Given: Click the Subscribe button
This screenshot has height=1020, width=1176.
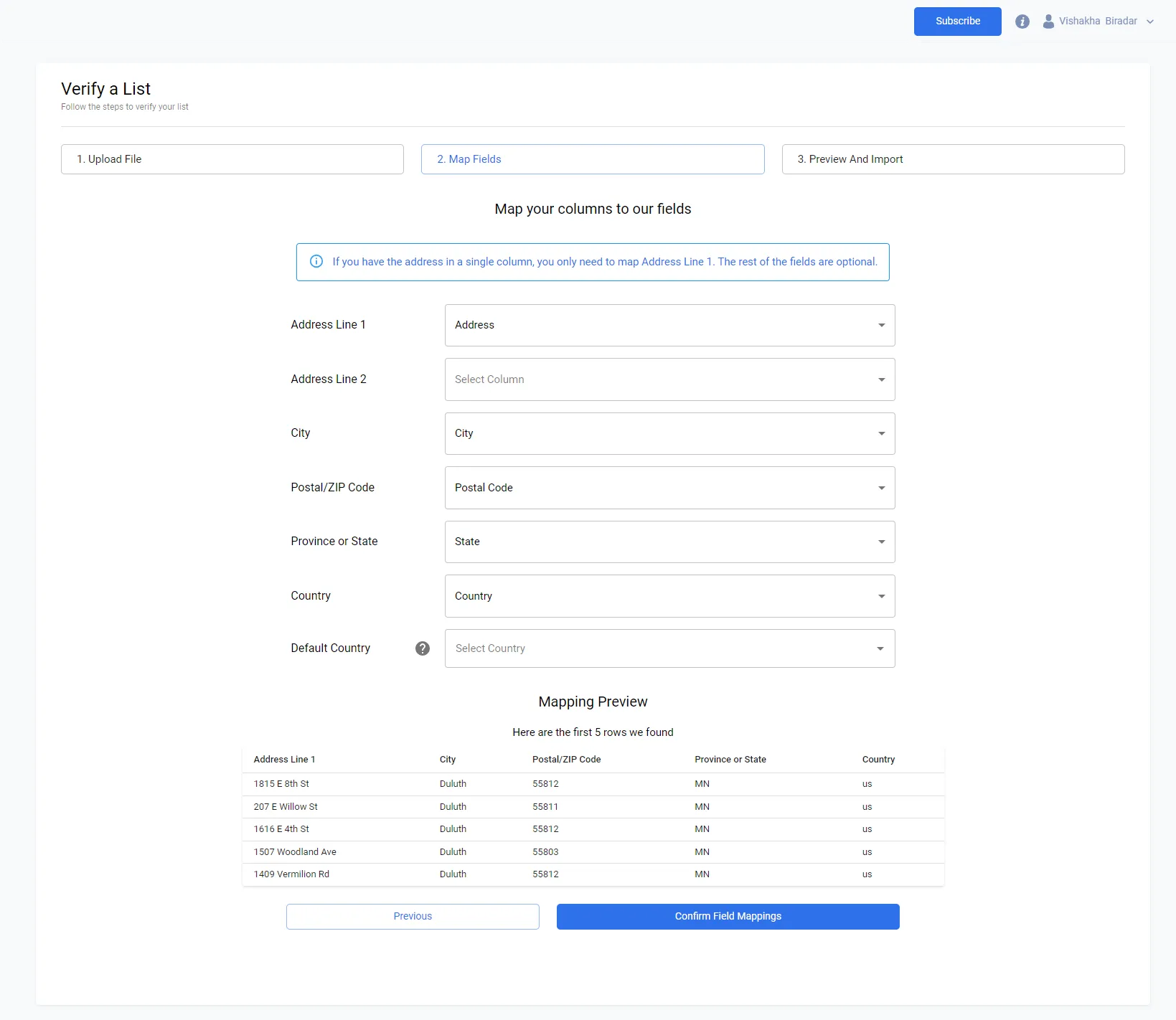Looking at the screenshot, I should [957, 22].
